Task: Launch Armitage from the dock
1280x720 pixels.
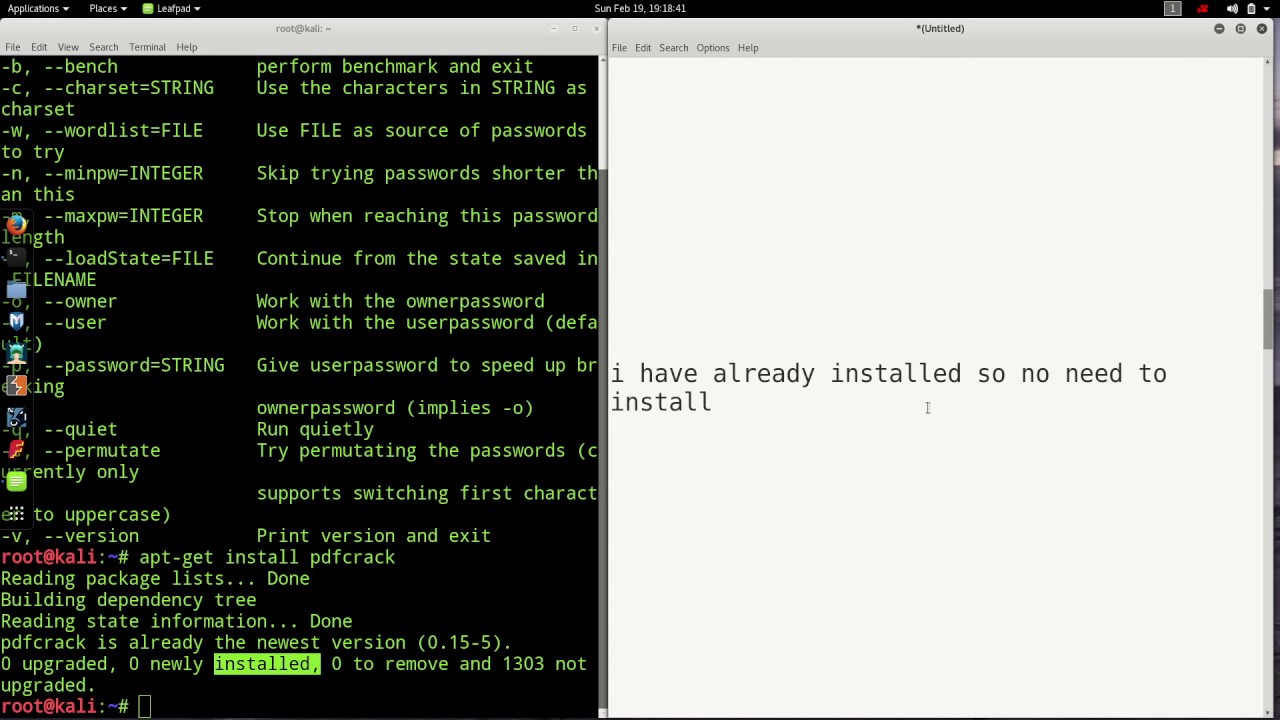Action: [16, 353]
